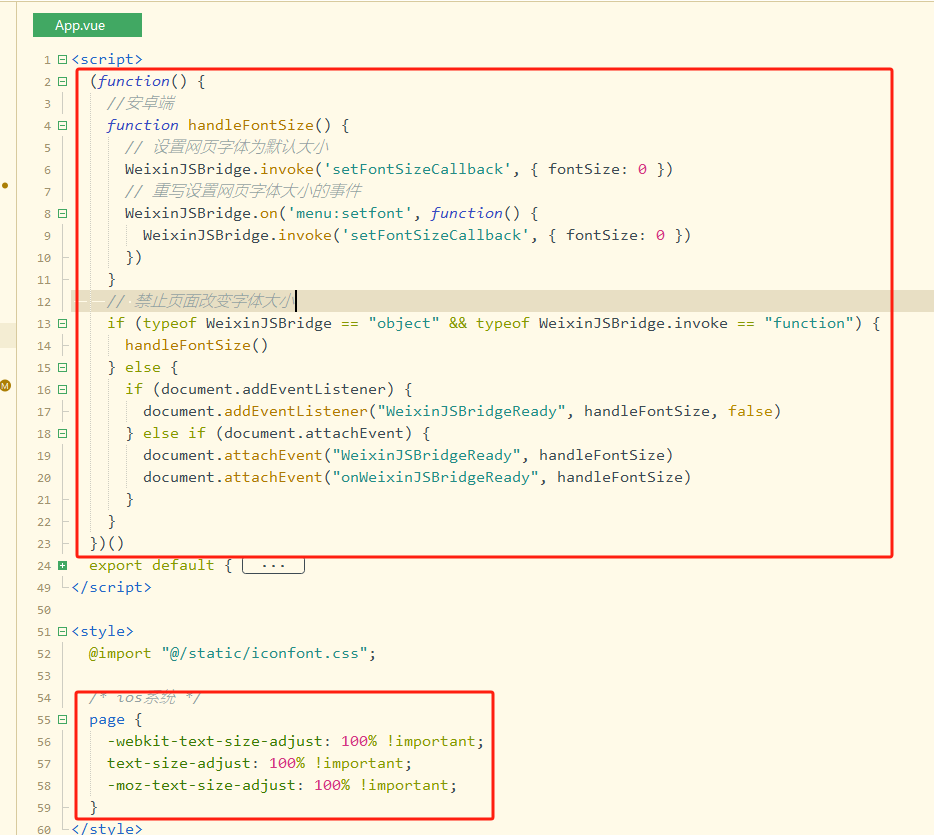The image size is (934, 835).
Task: Click the comment '重写设置网页字体大小的事件' on line 7
Action: click(257, 191)
